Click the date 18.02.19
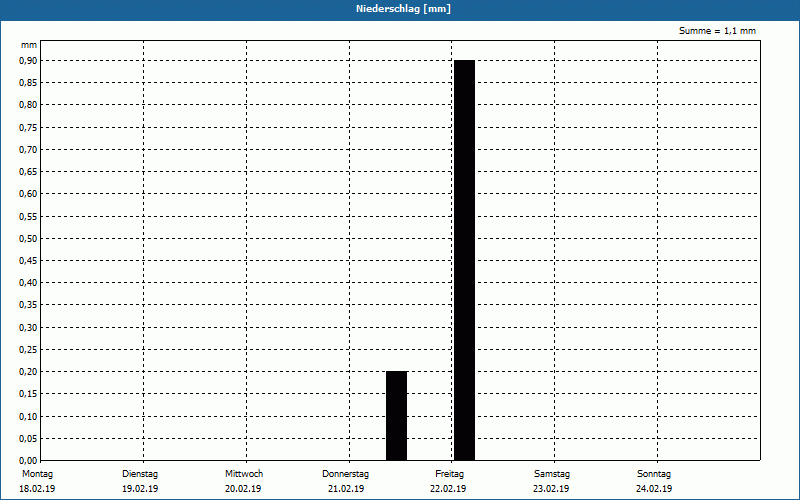Viewport: 800px width, 500px height. coord(37,489)
